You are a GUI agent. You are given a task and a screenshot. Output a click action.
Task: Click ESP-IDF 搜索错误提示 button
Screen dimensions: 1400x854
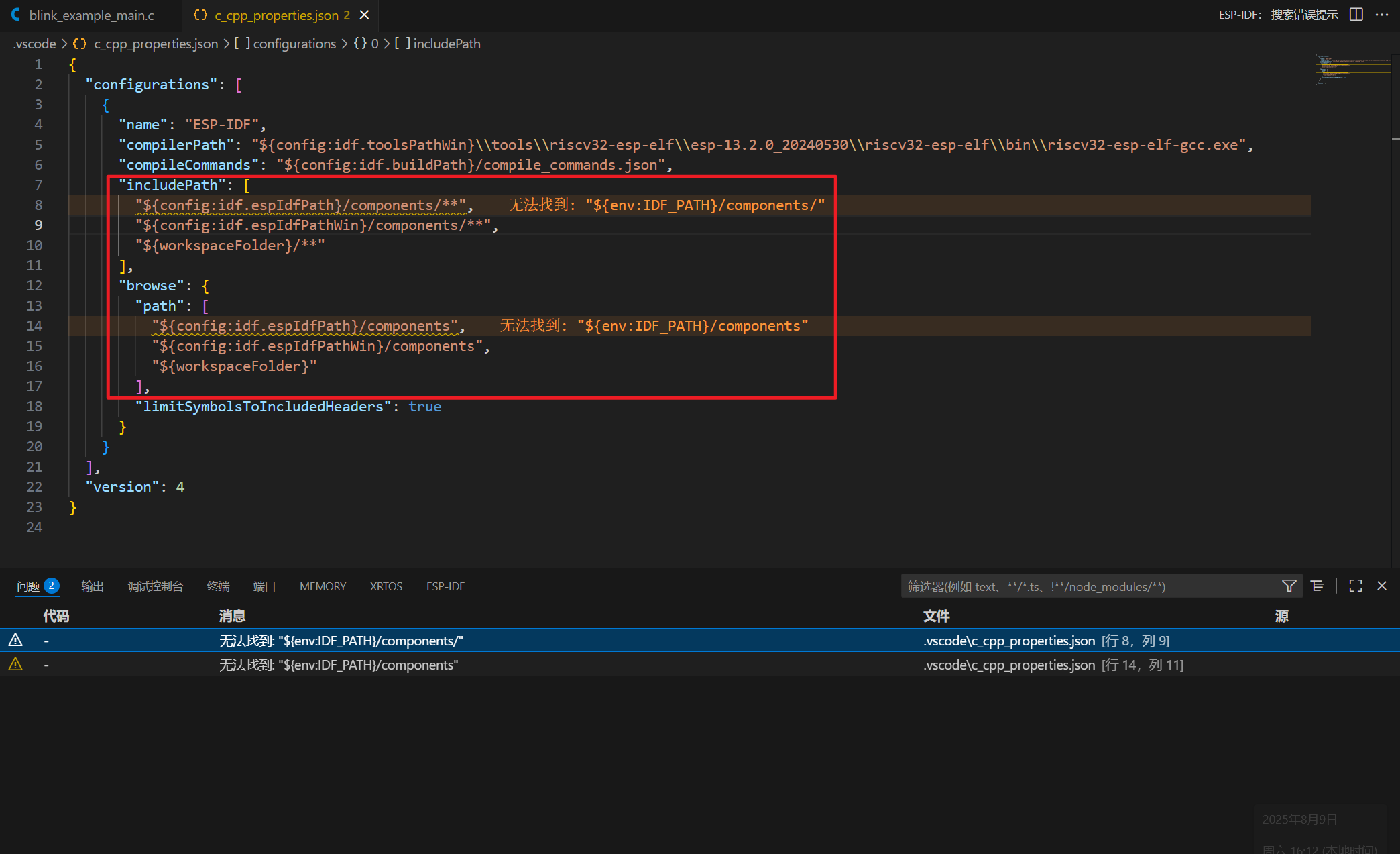click(x=1277, y=15)
